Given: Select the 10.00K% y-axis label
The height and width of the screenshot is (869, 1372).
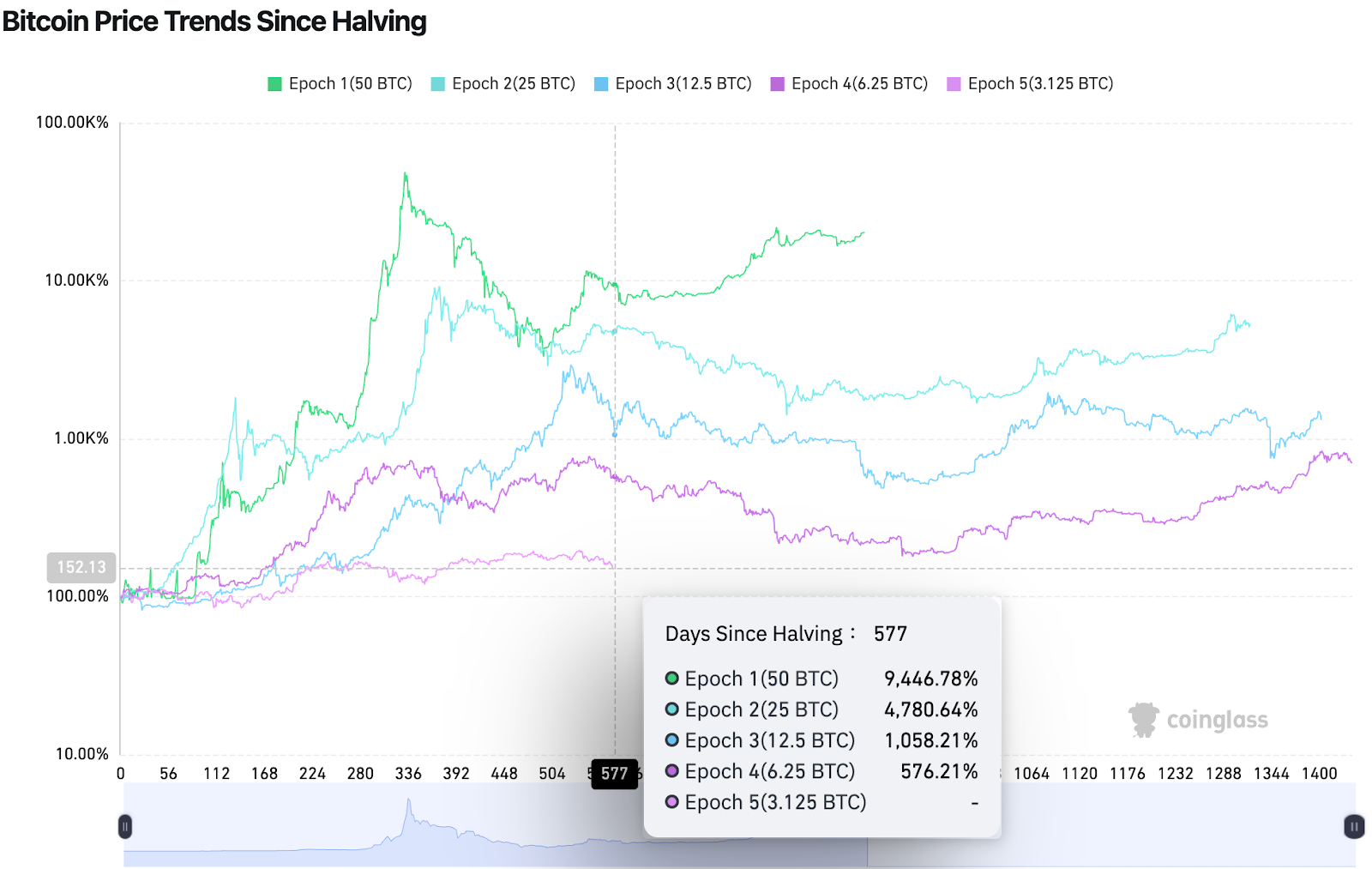Looking at the screenshot, I should point(77,280).
